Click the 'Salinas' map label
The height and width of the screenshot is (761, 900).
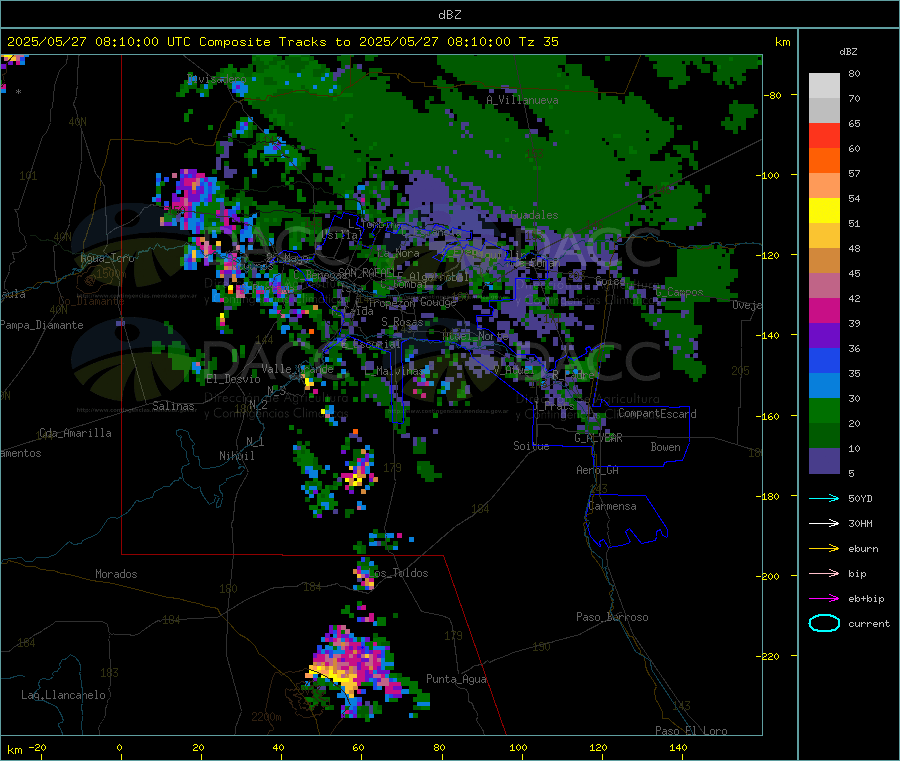(x=173, y=406)
